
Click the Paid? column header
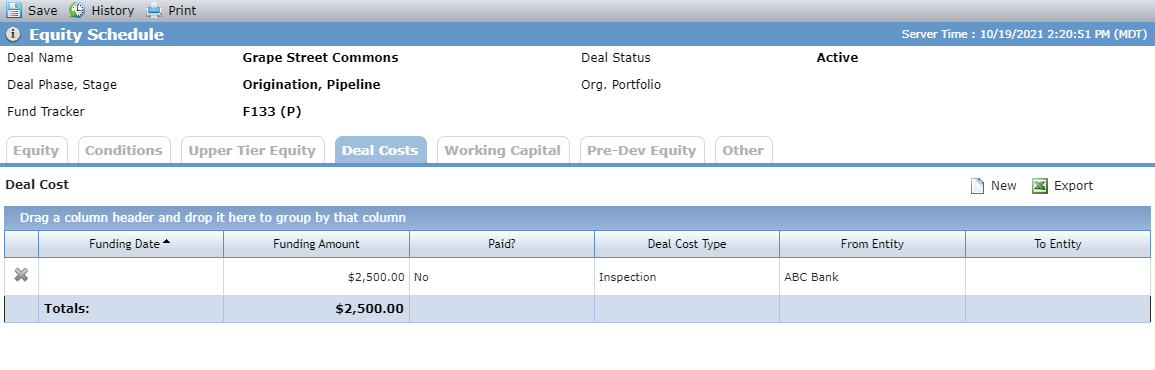[502, 244]
